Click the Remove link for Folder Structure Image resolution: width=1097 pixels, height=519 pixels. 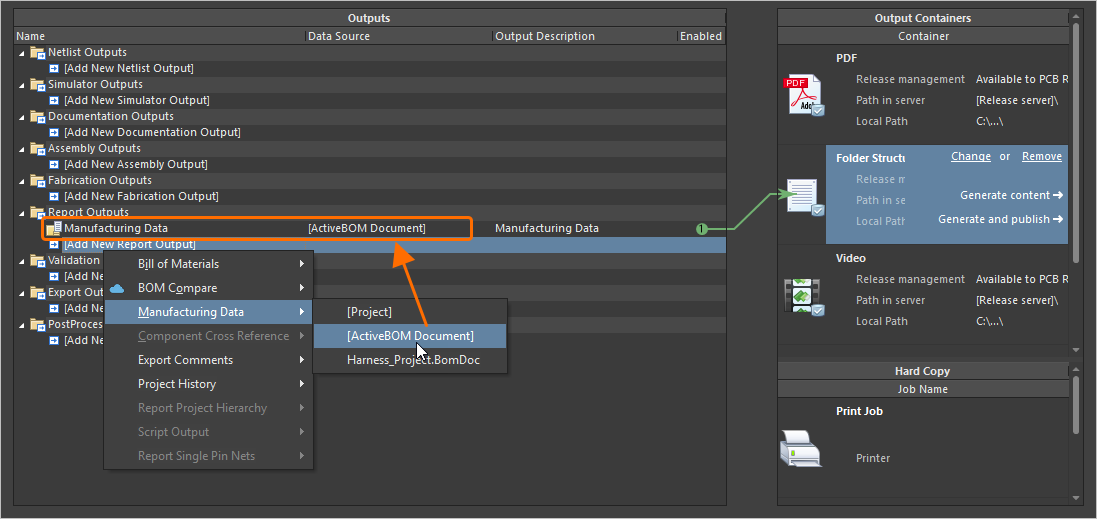(1041, 157)
